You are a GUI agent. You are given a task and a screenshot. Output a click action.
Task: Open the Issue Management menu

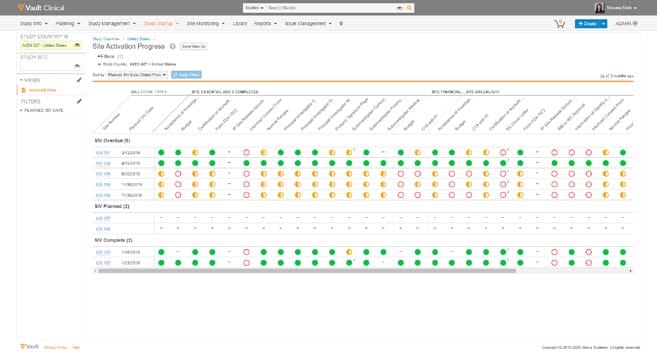tap(308, 23)
